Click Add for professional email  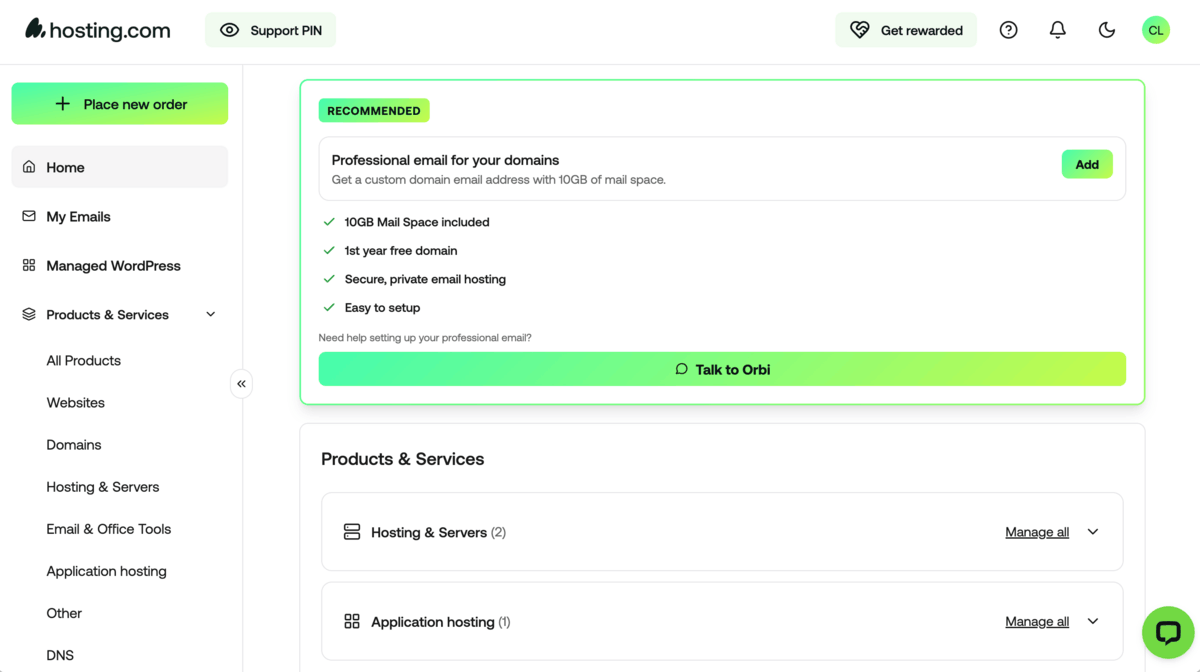[1087, 164]
